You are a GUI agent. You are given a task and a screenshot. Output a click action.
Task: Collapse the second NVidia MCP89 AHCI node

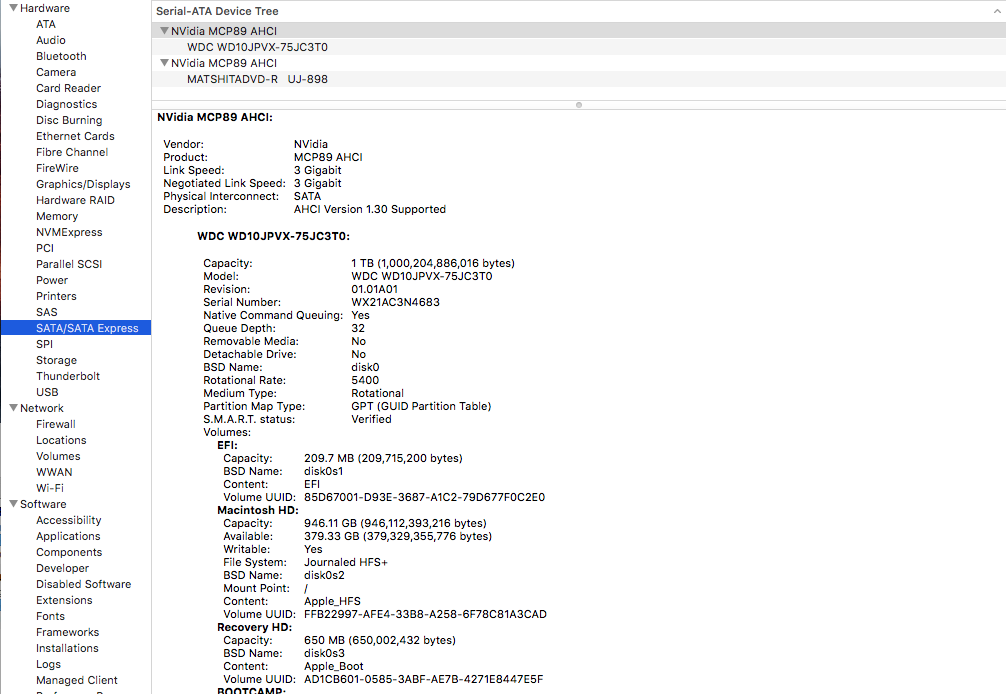point(164,63)
